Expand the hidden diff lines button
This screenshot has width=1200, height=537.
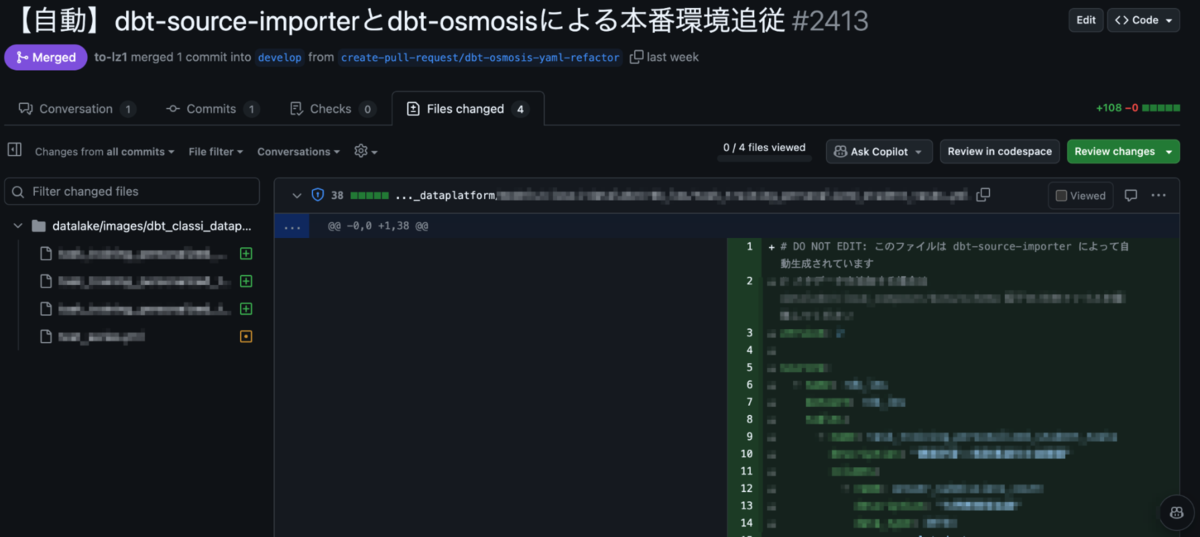click(292, 226)
